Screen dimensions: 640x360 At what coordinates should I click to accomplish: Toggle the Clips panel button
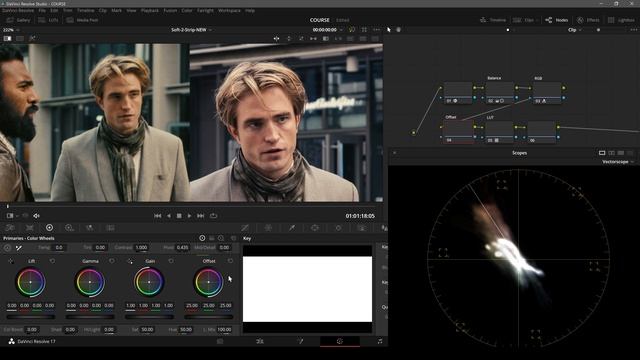coord(524,20)
